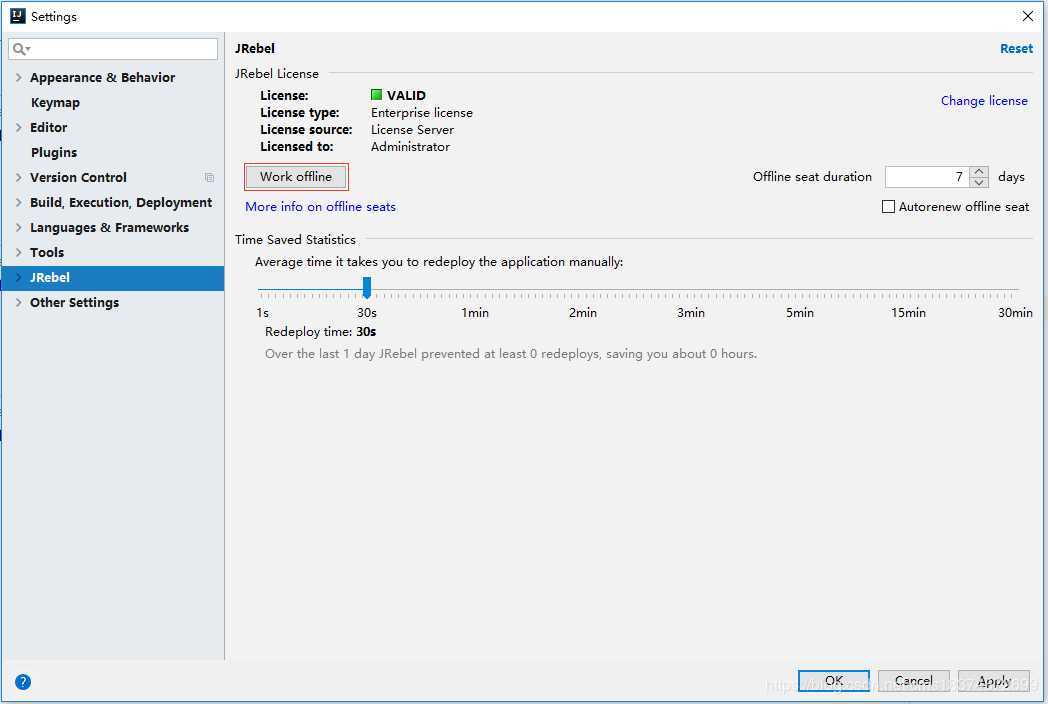Focus the settings search field

click(113, 49)
